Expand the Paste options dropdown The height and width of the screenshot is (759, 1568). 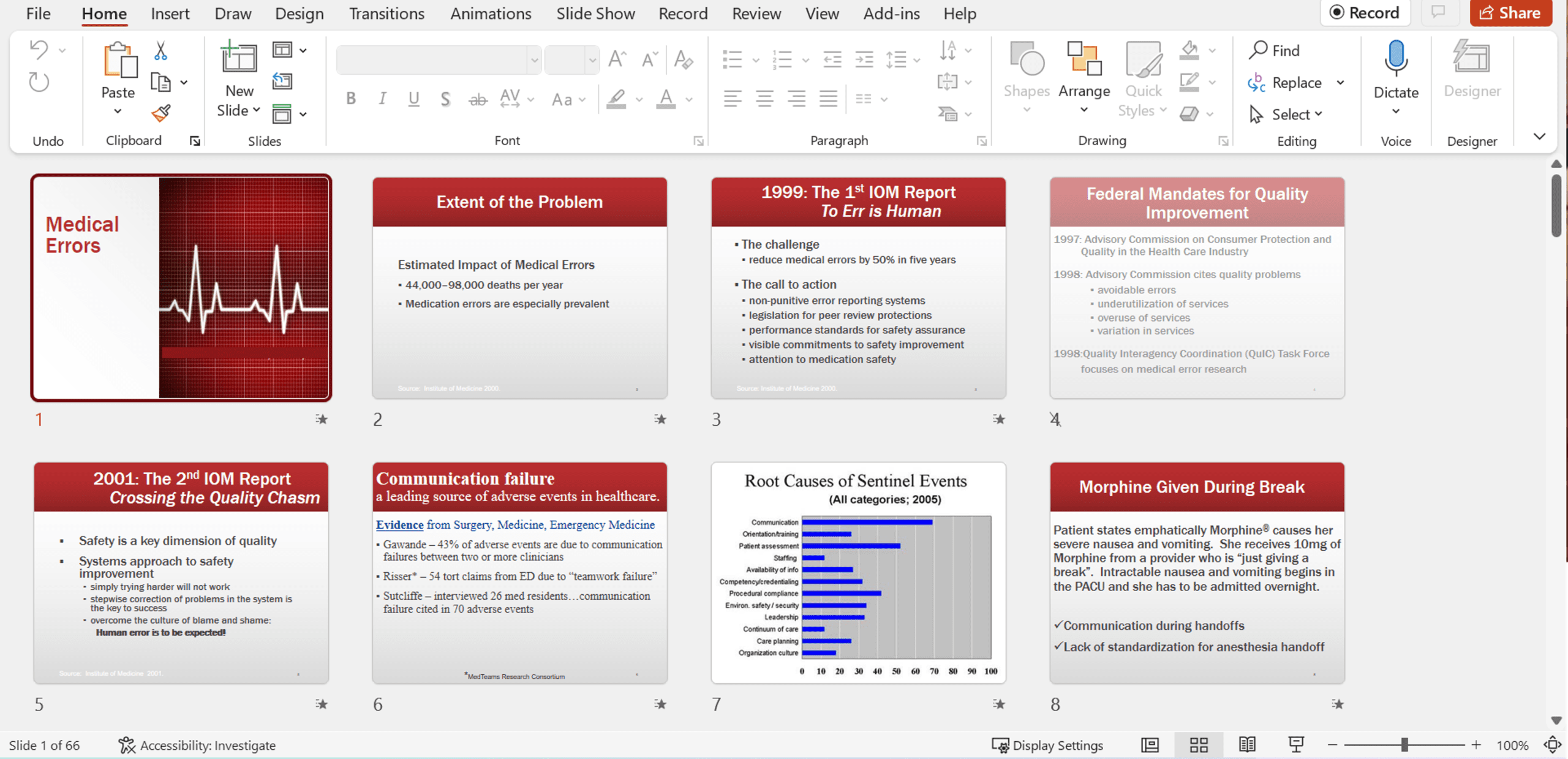(118, 111)
